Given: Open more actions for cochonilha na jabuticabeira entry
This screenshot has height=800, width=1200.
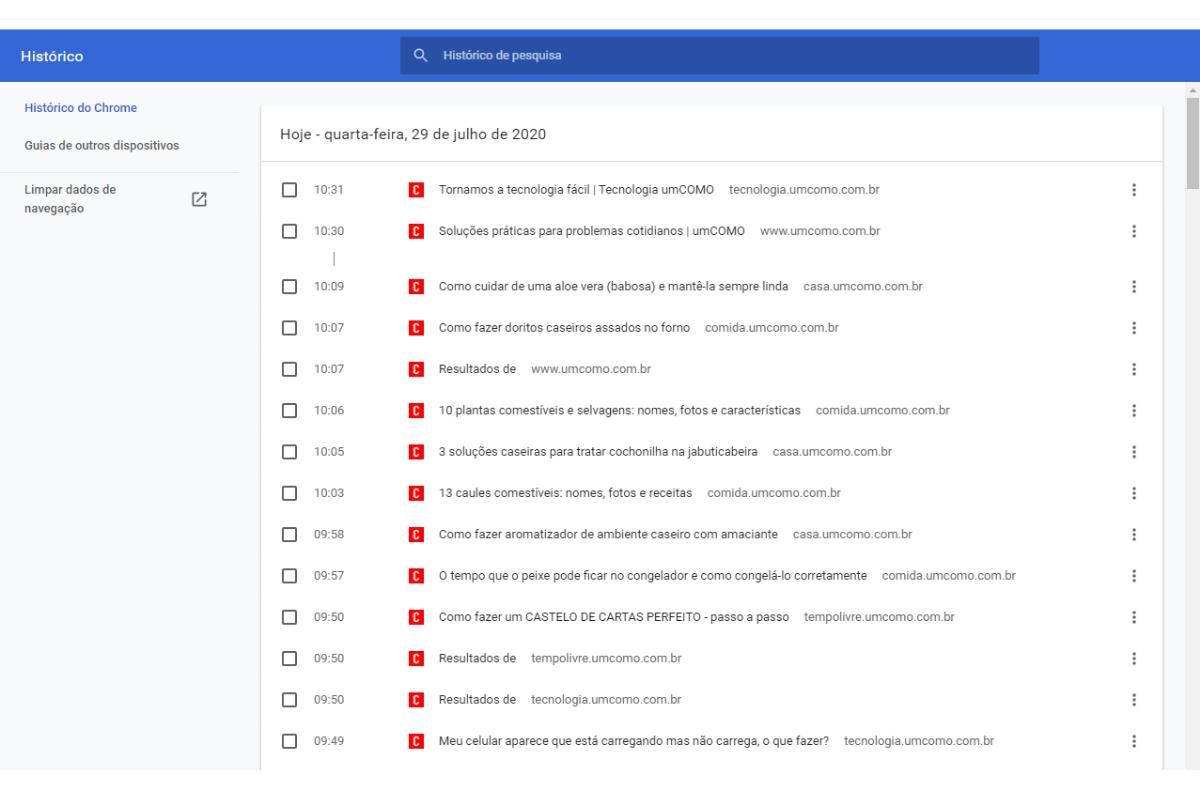Looking at the screenshot, I should [x=1133, y=452].
